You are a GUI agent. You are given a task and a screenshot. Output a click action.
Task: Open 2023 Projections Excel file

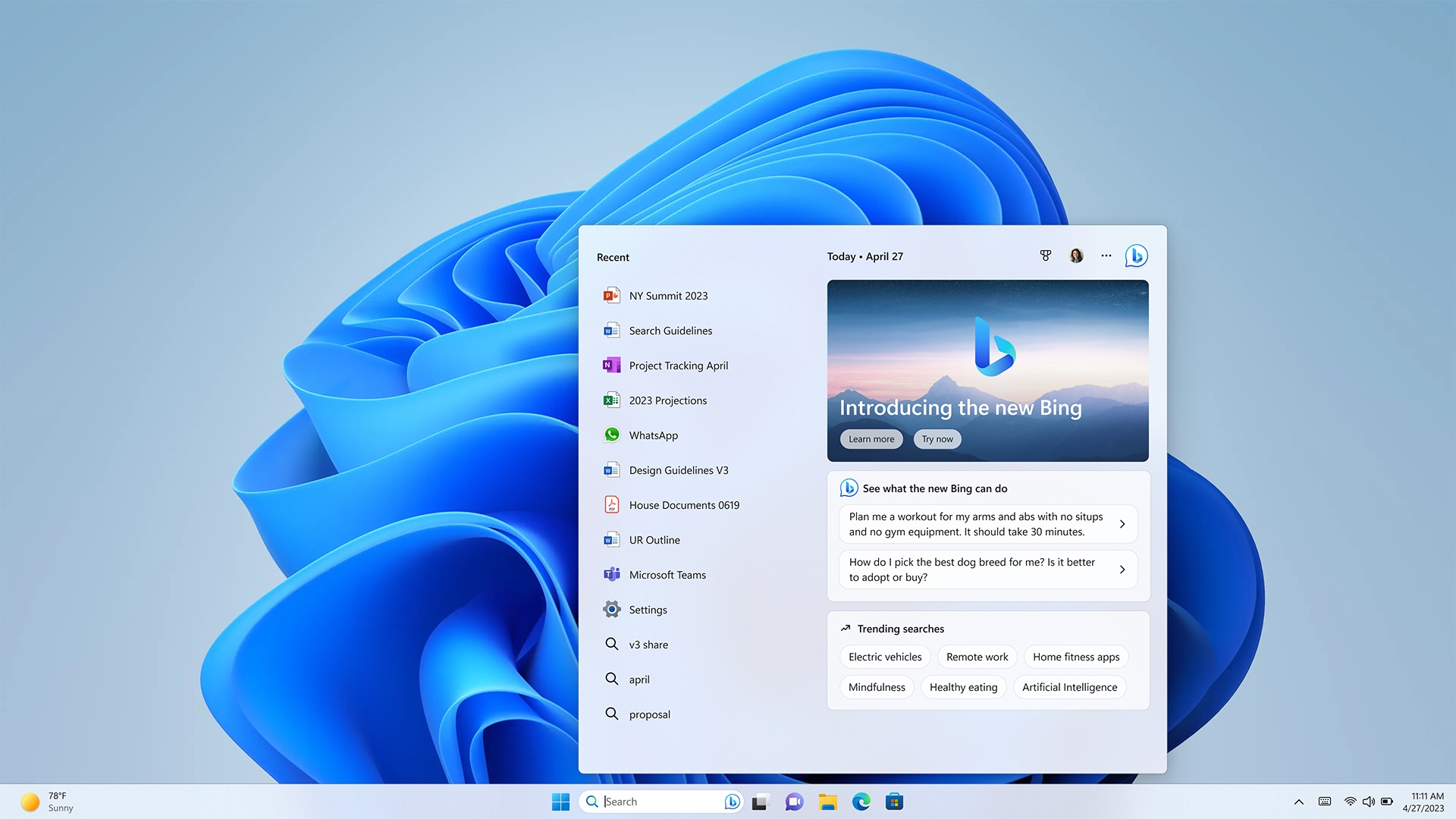(667, 400)
